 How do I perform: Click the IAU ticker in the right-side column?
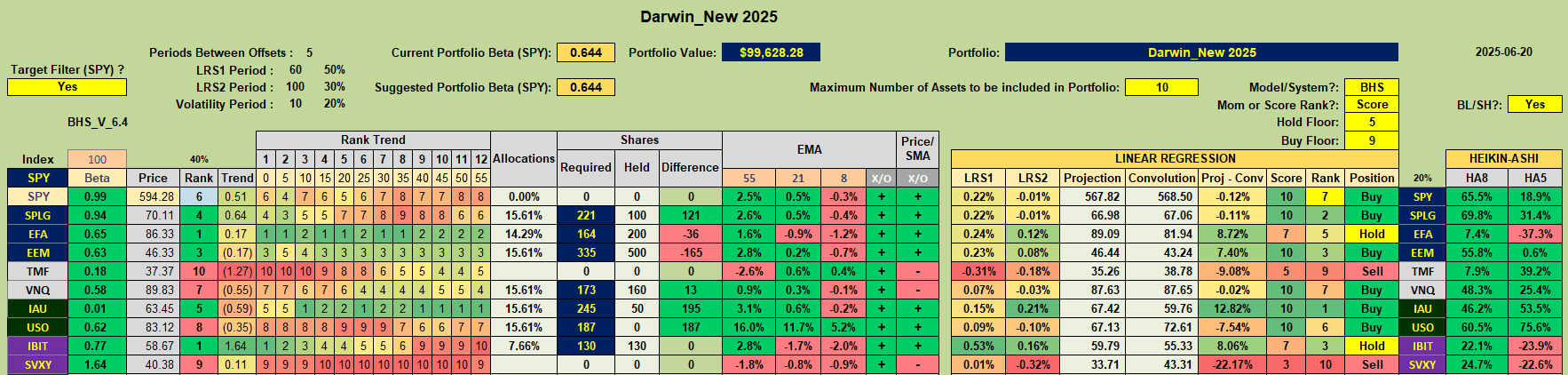[x=1422, y=308]
